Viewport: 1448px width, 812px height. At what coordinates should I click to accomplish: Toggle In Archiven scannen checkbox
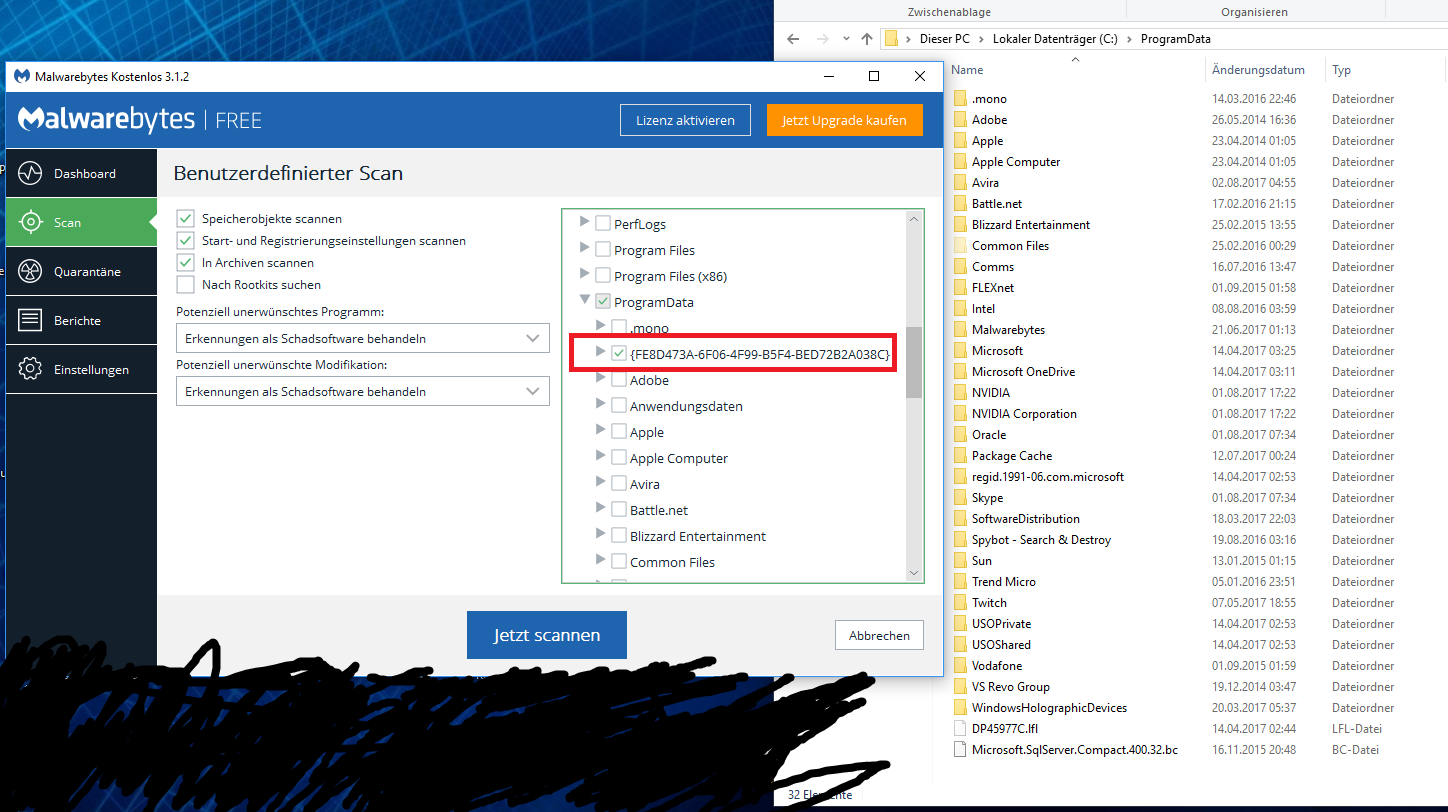pos(185,262)
